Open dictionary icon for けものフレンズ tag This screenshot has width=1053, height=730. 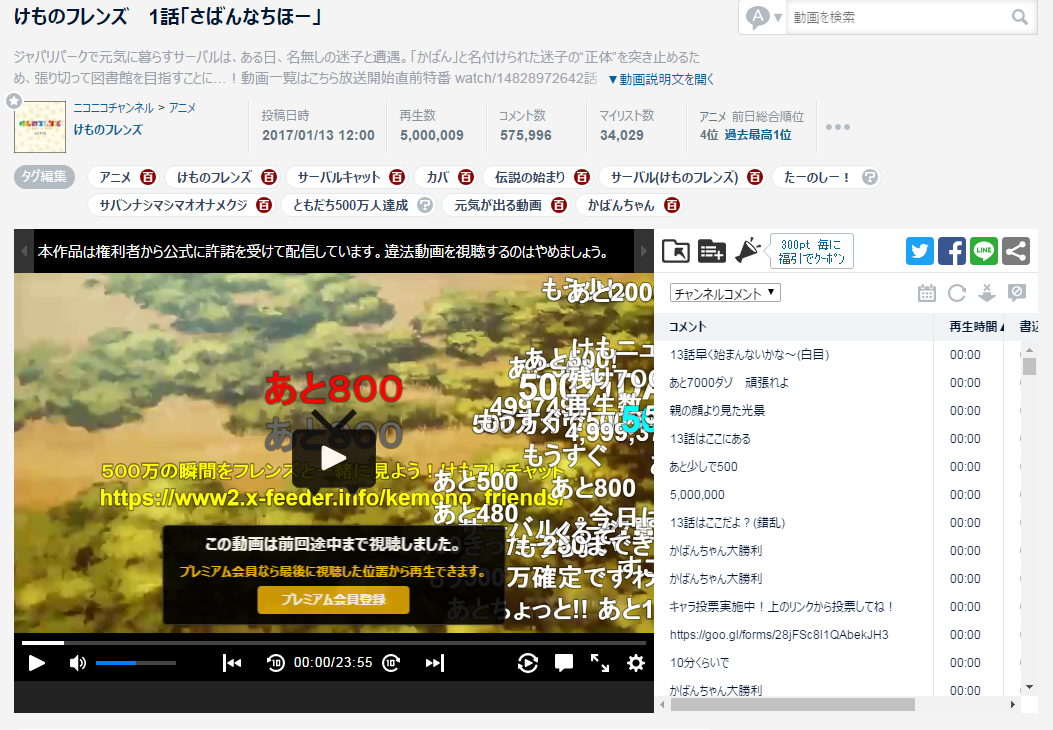pos(269,177)
